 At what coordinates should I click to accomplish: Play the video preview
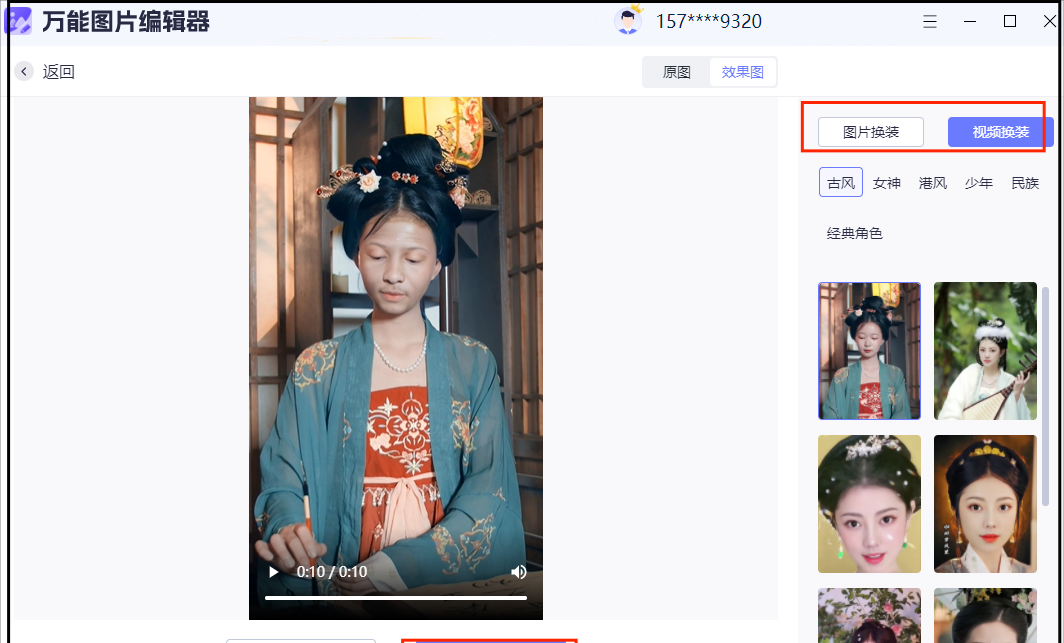pyautogui.click(x=273, y=572)
